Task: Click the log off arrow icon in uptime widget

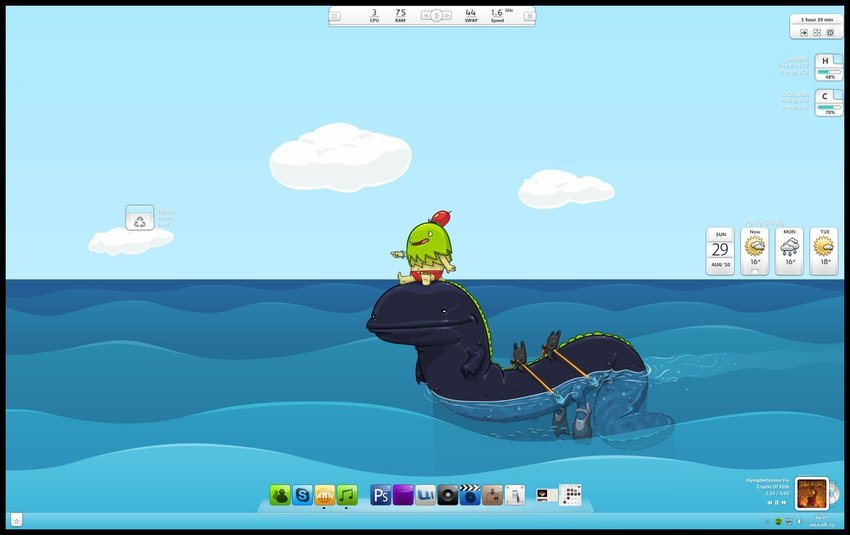Action: point(804,33)
